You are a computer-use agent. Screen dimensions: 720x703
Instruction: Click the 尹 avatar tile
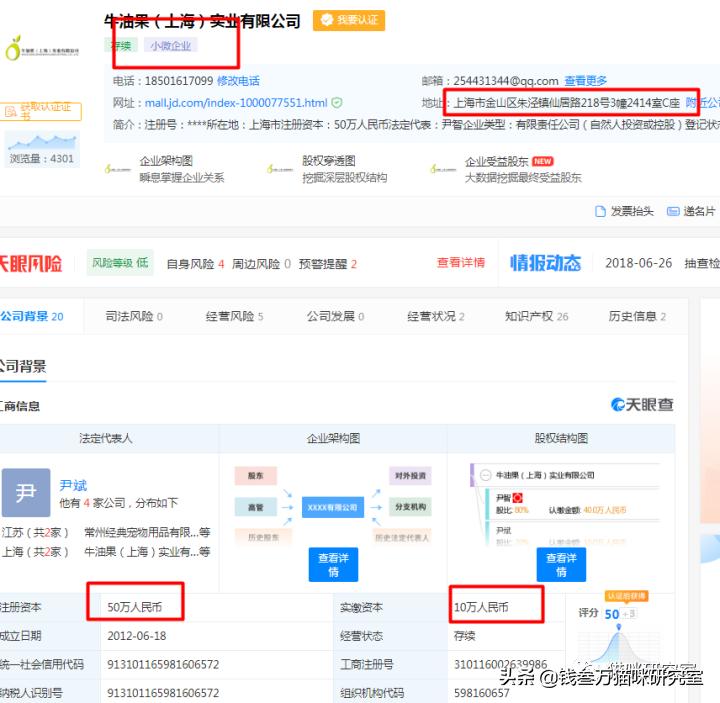coord(26,493)
